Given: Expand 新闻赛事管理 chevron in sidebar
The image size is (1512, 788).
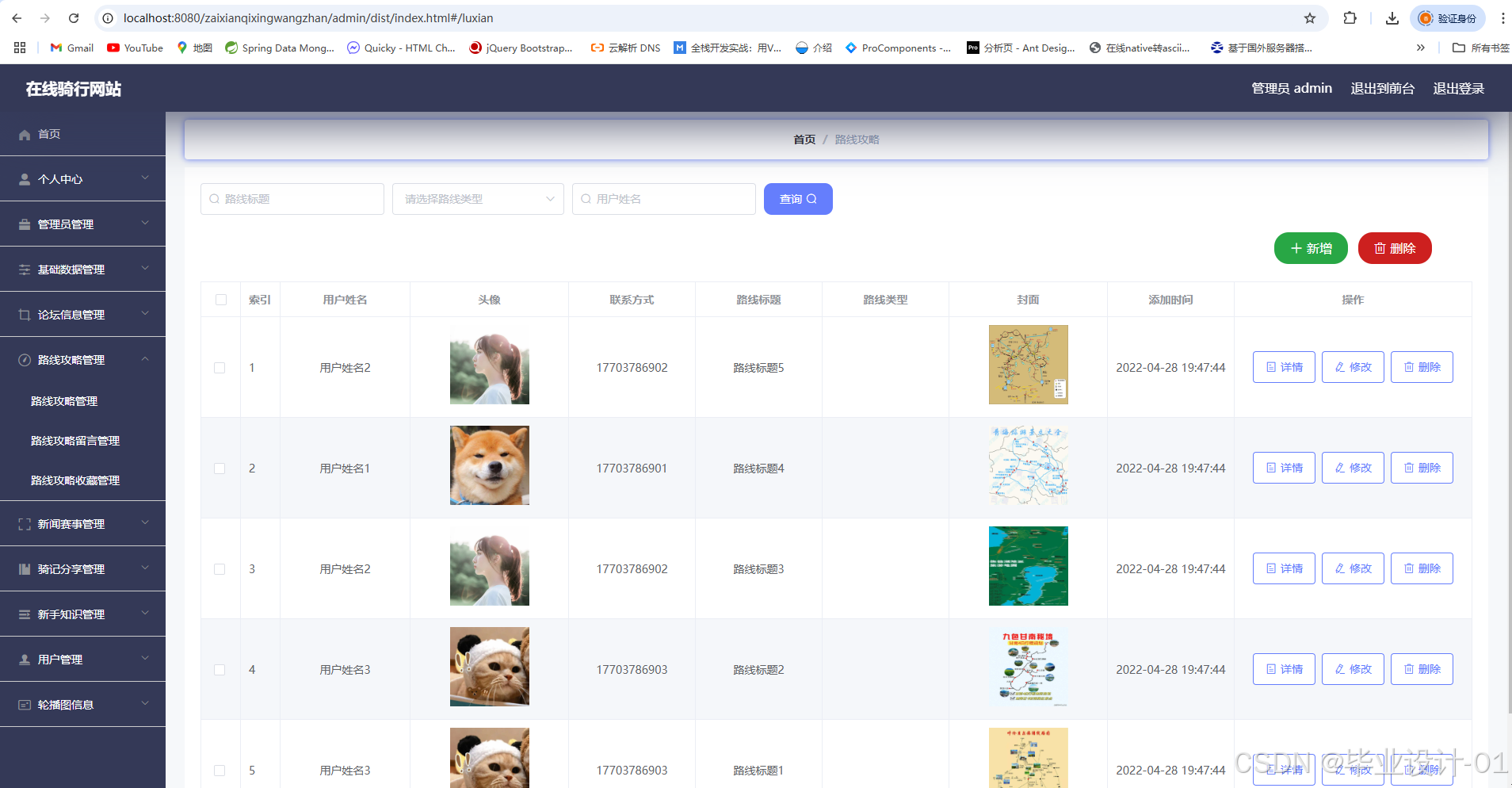Looking at the screenshot, I should 145,523.
